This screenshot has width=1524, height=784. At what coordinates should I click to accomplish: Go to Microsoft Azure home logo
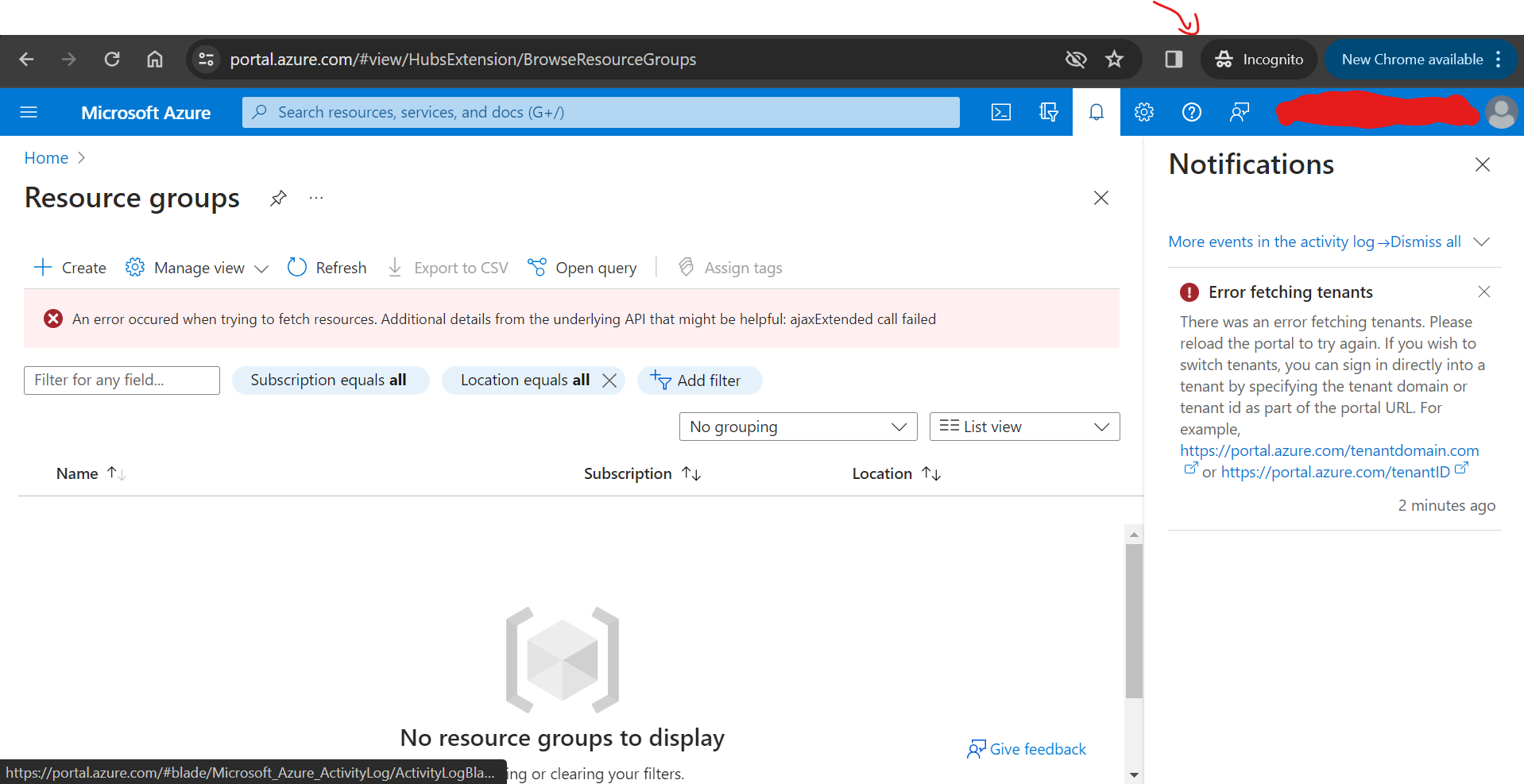[145, 113]
